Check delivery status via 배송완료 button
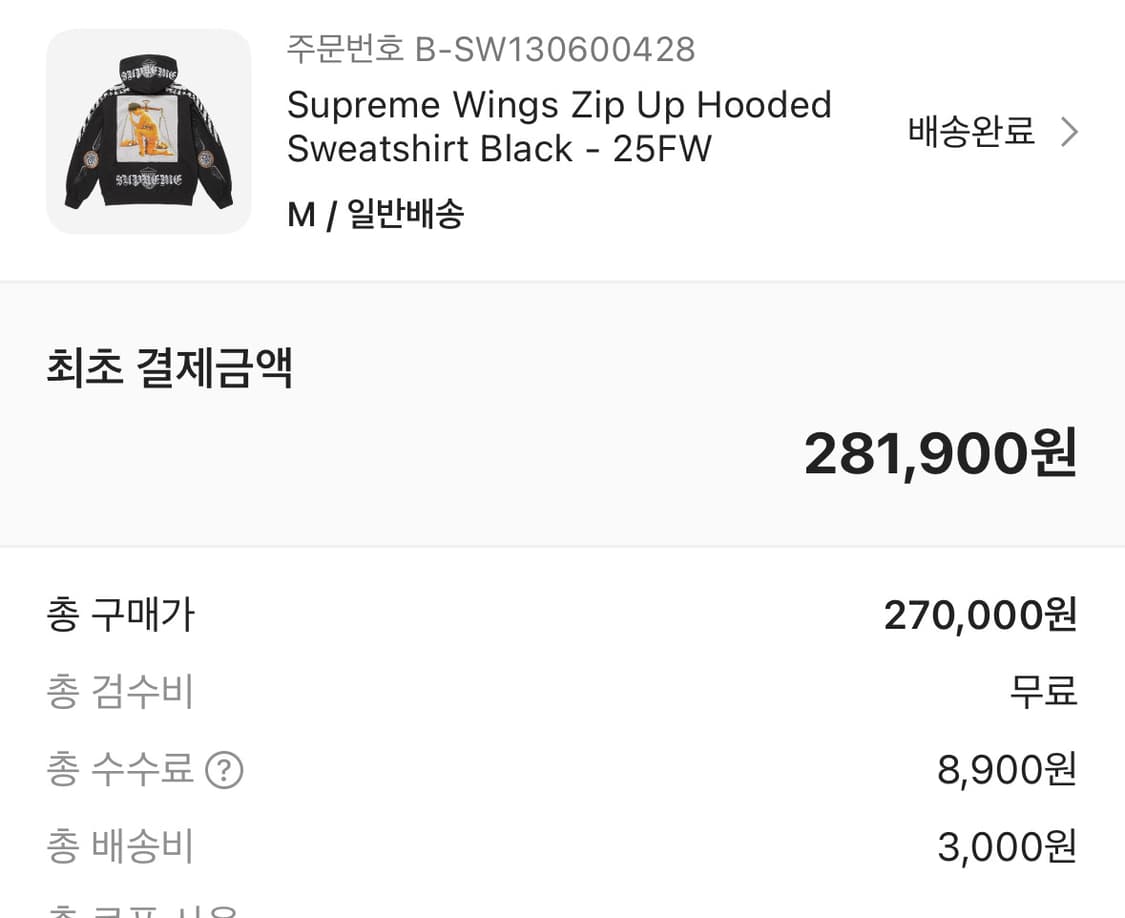Image resolution: width=1125 pixels, height=918 pixels. pyautogui.click(x=971, y=130)
